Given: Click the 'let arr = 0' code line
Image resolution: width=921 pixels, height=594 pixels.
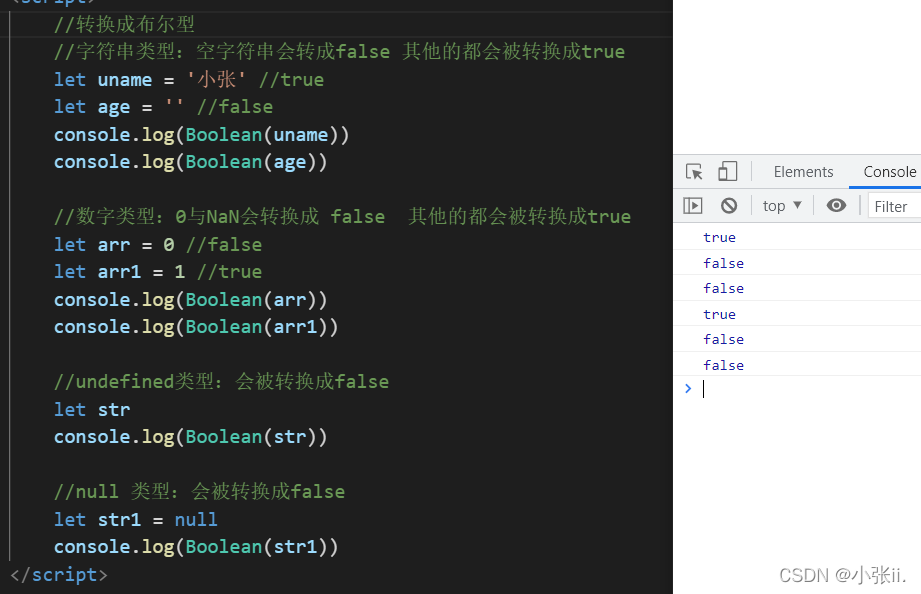Looking at the screenshot, I should (x=158, y=244).
